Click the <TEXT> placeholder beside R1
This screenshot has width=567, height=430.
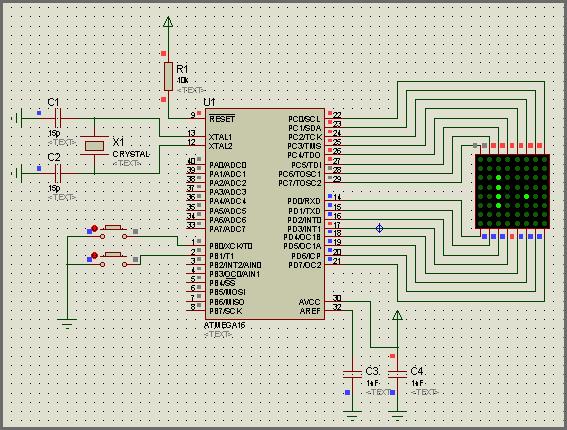point(191,90)
